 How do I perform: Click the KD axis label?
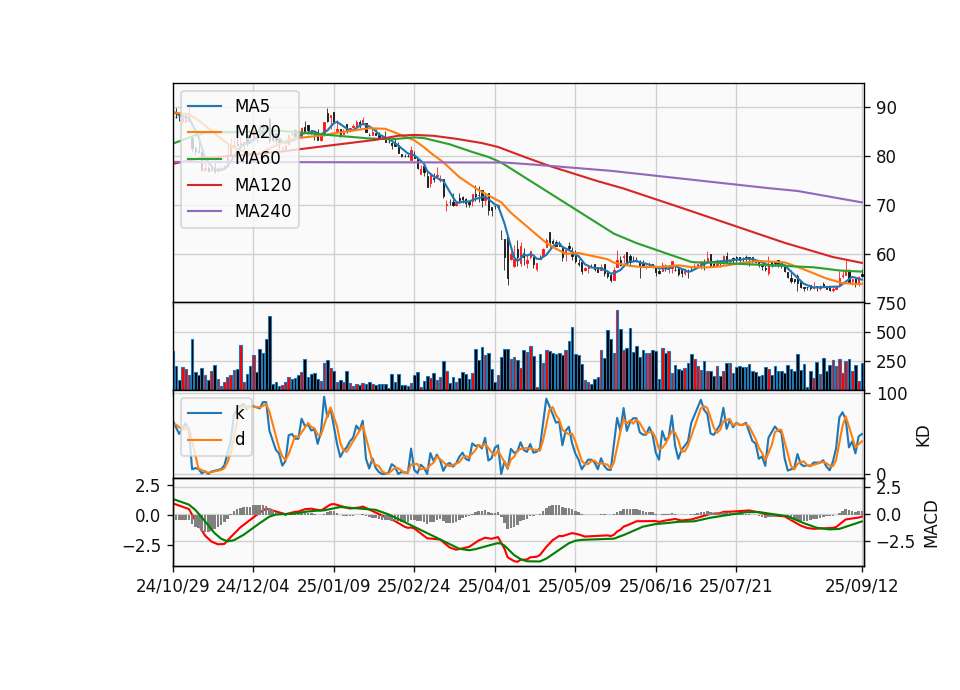923,436
